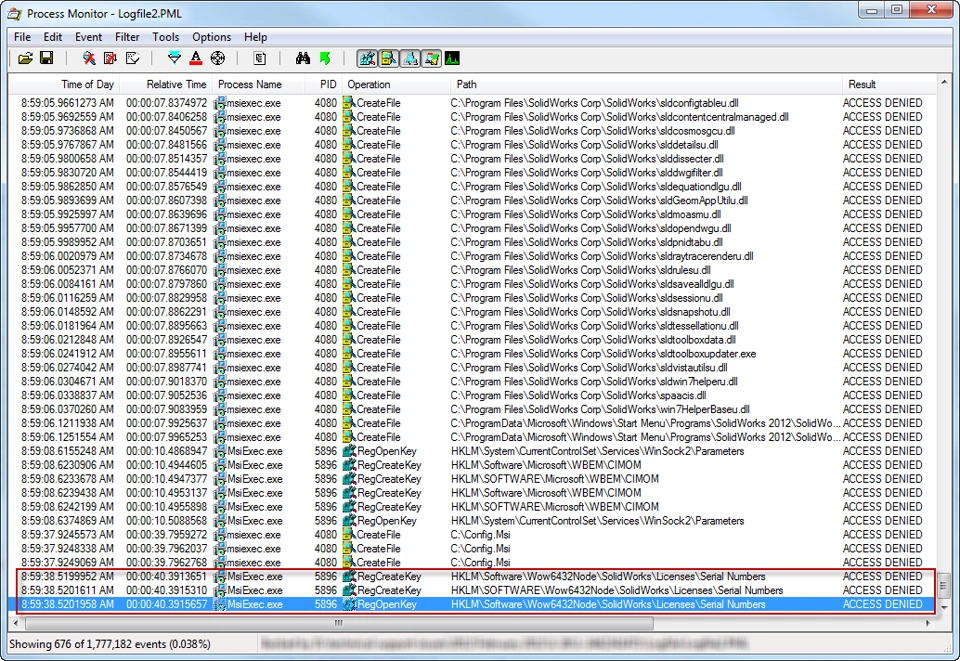
Task: Select the win7HelperBaseu.dll event row
Action: coord(471,409)
